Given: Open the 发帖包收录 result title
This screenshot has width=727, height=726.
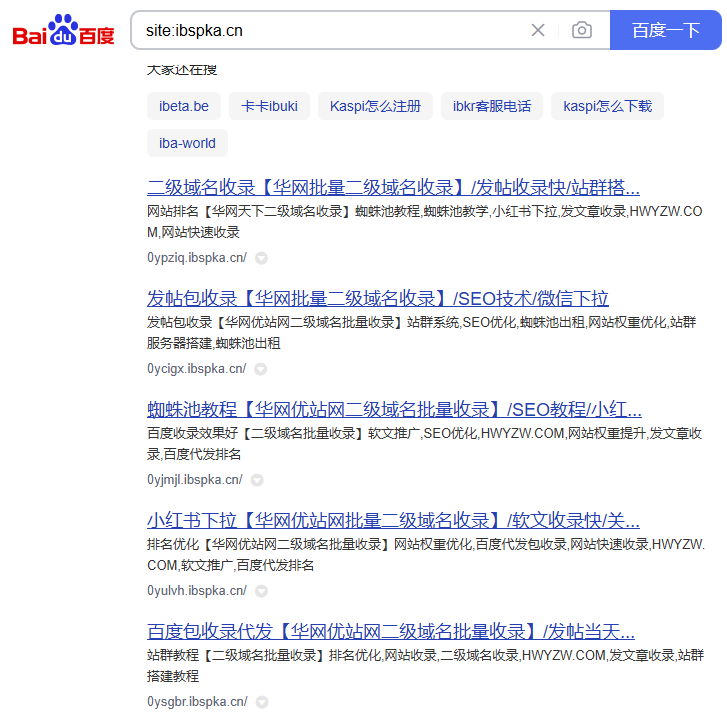Looking at the screenshot, I should pyautogui.click(x=377, y=299).
